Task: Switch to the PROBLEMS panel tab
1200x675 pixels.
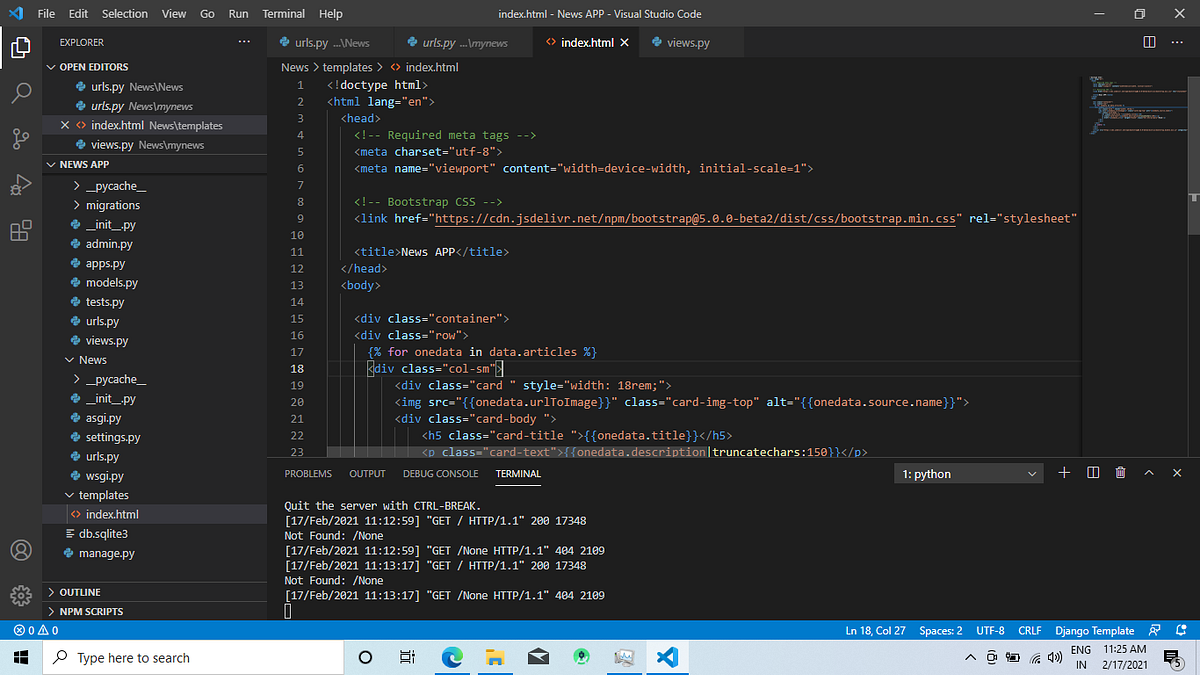Action: point(308,474)
